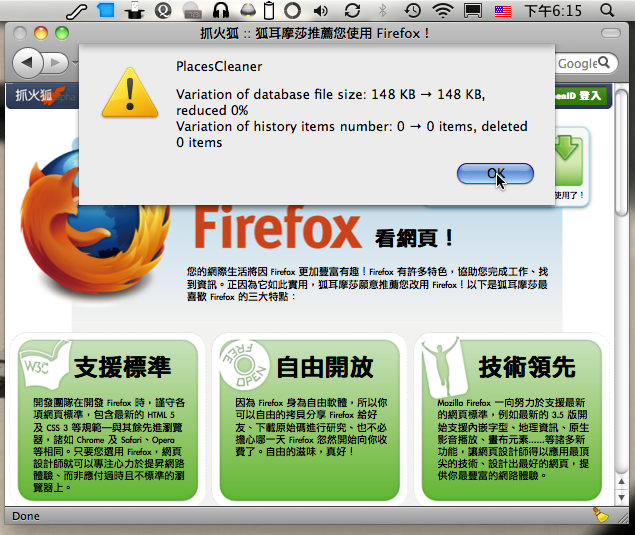Click the page scrollbar down arrow
This screenshot has width=635, height=535.
621,497
